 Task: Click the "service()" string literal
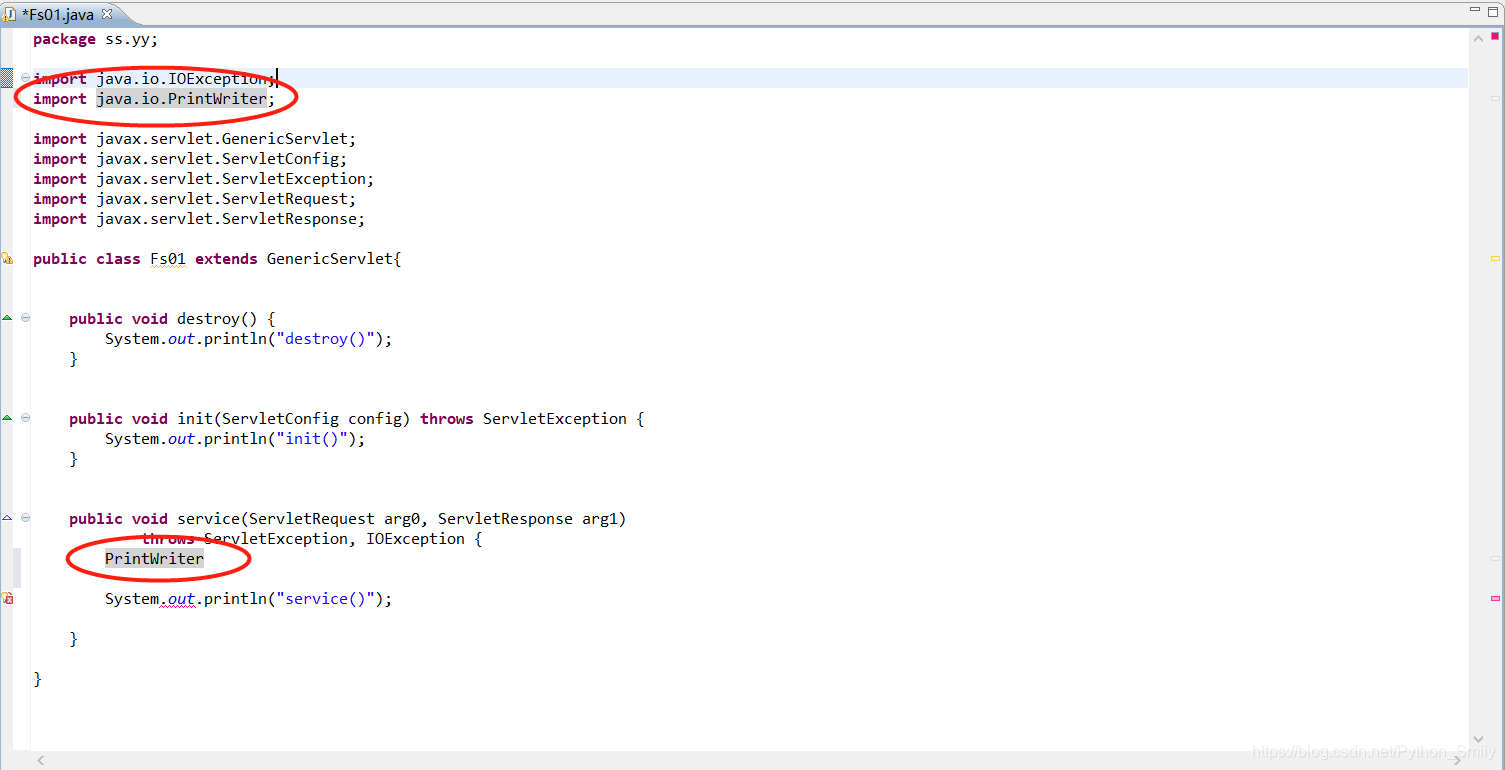point(326,599)
